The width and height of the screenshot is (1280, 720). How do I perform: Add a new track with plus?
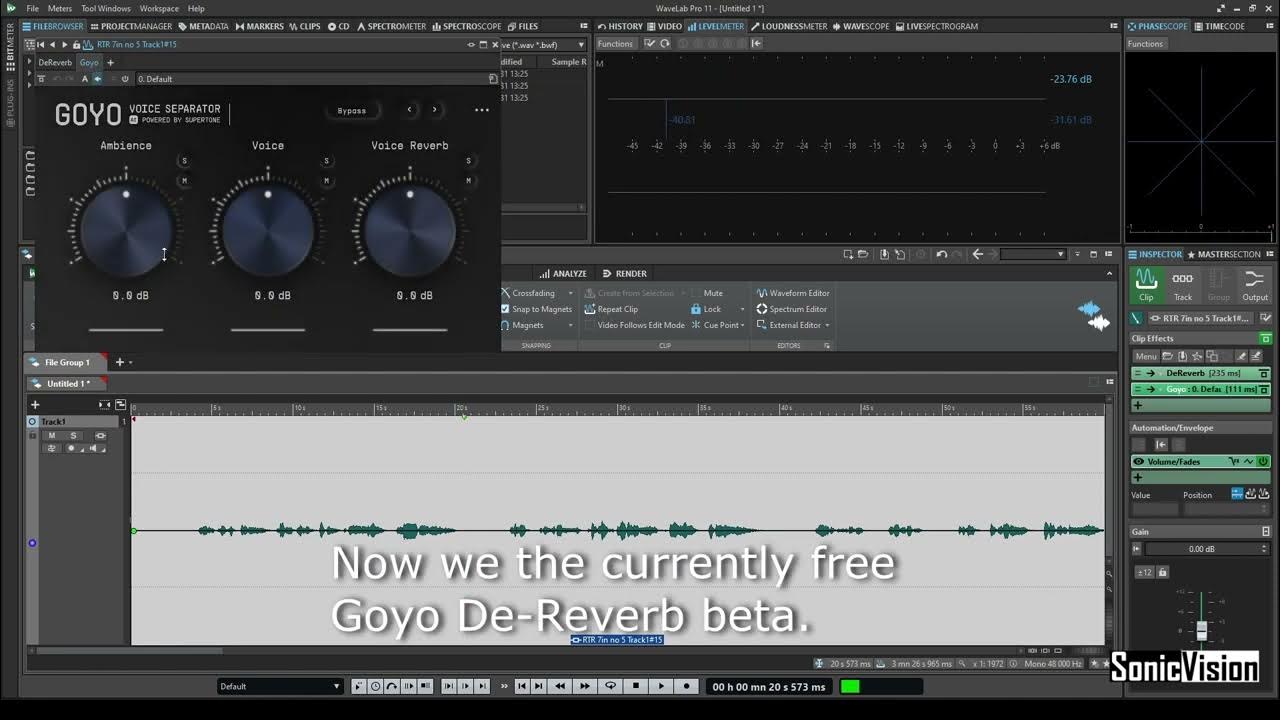click(x=35, y=405)
